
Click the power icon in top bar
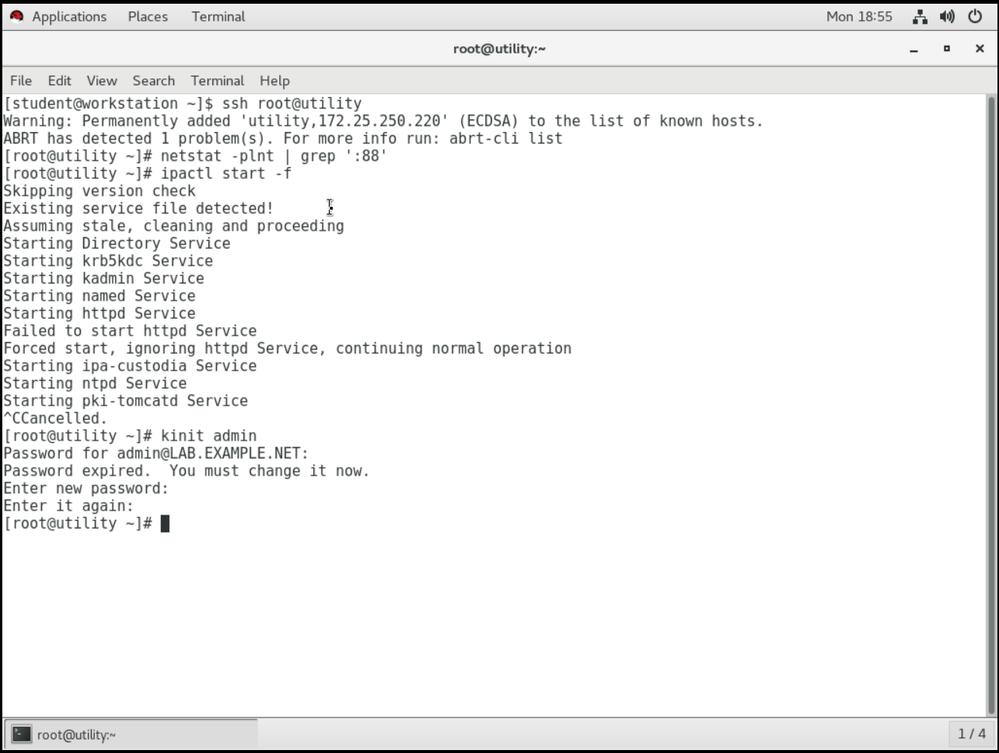[975, 17]
